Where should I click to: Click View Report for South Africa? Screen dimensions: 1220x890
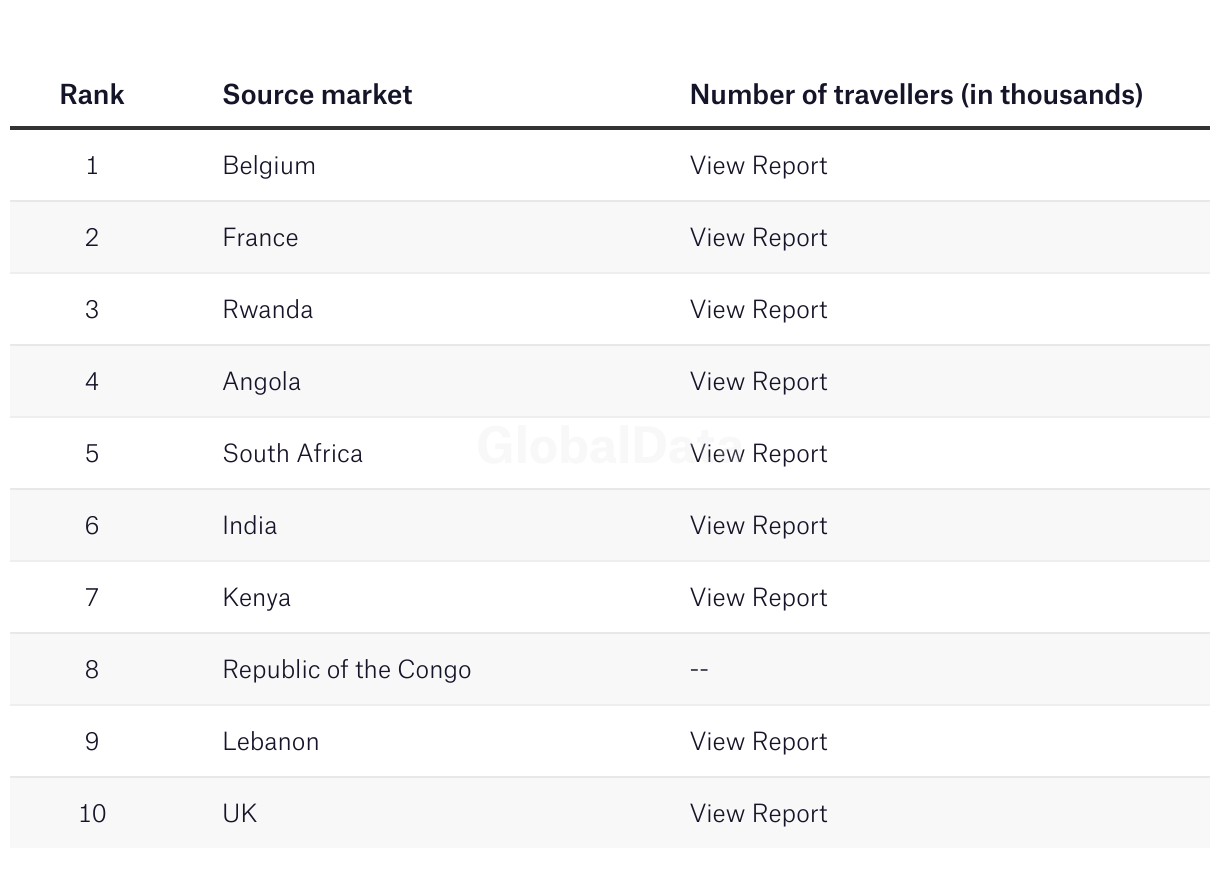758,454
